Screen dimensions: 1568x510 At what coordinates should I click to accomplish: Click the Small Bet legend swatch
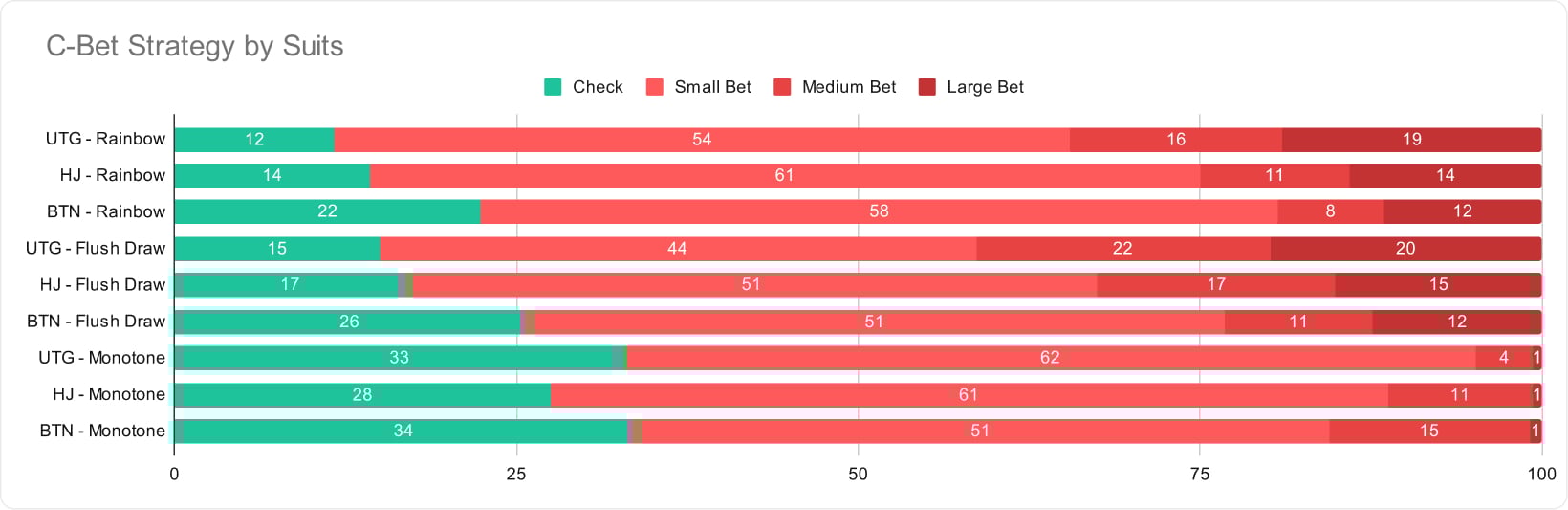(x=655, y=87)
